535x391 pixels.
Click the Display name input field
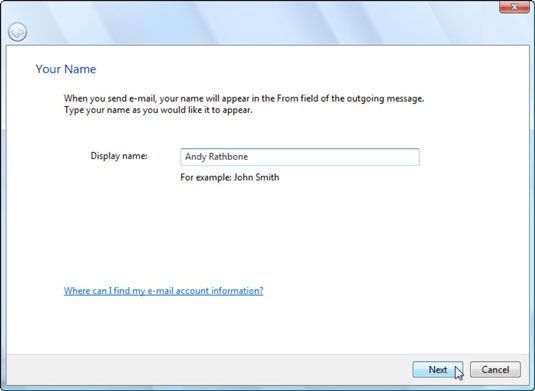click(x=300, y=157)
